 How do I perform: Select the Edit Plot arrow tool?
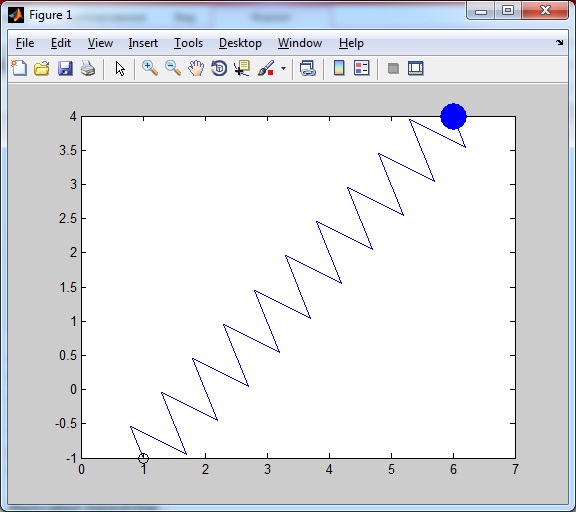(120, 69)
